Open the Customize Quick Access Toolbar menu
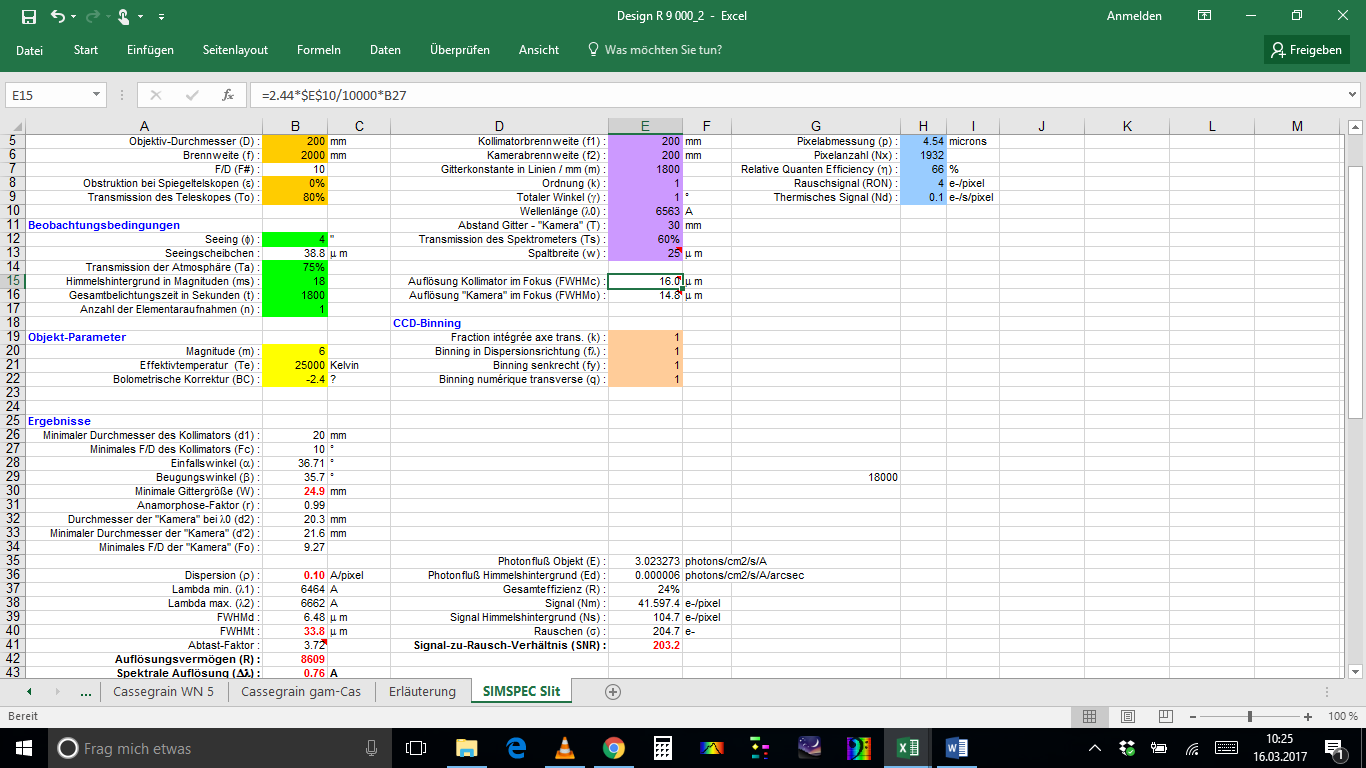 click(160, 17)
